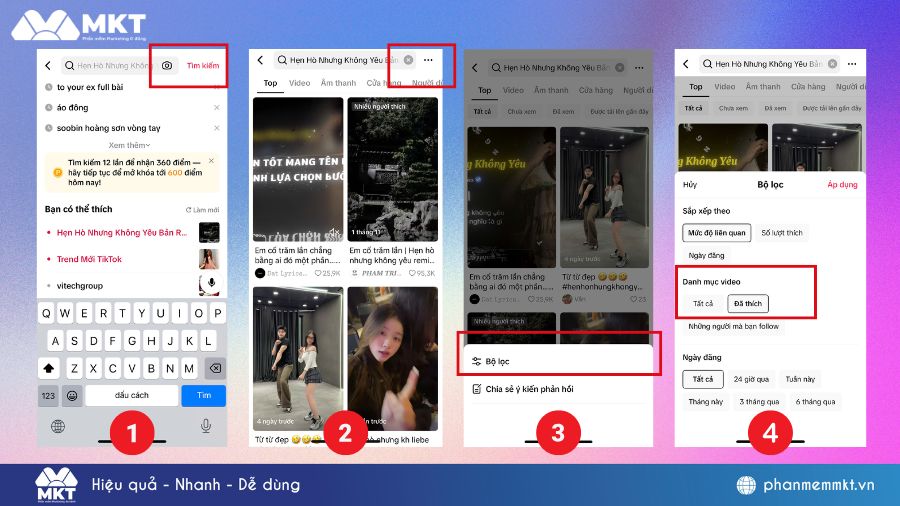Tap the keyboard backspace key
The image size is (900, 506).
215,368
